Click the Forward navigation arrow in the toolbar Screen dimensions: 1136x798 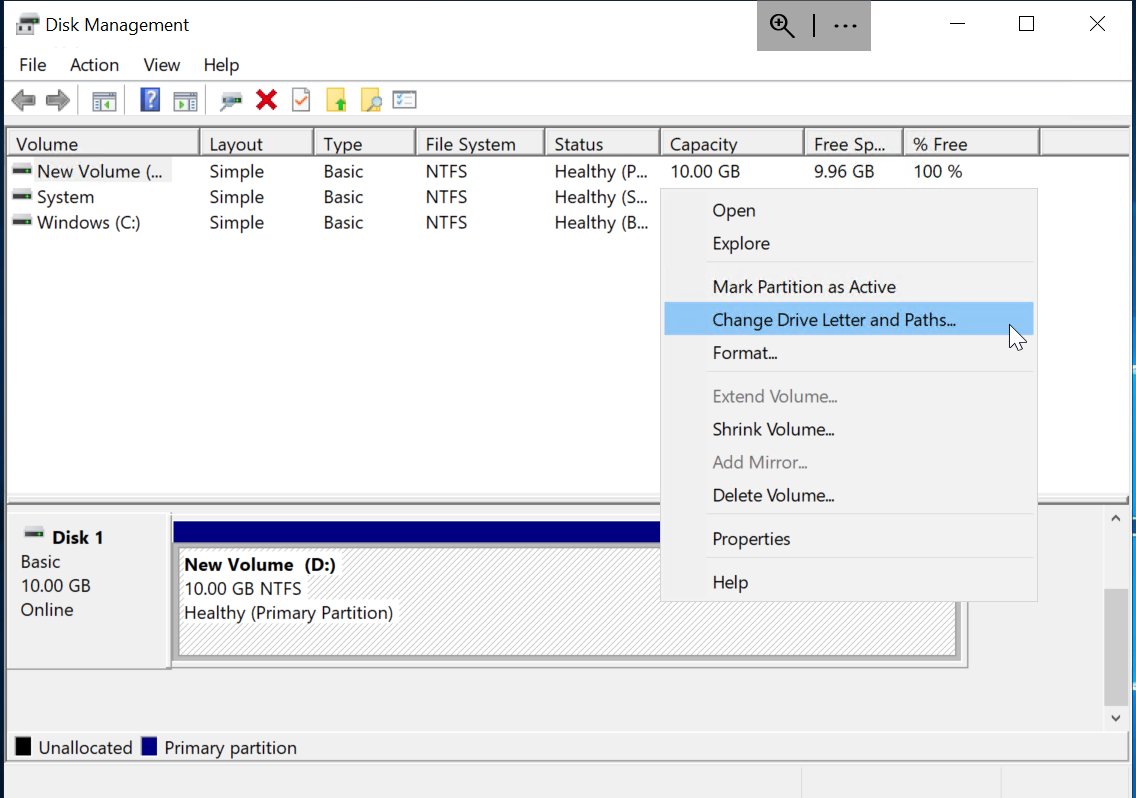[x=57, y=100]
